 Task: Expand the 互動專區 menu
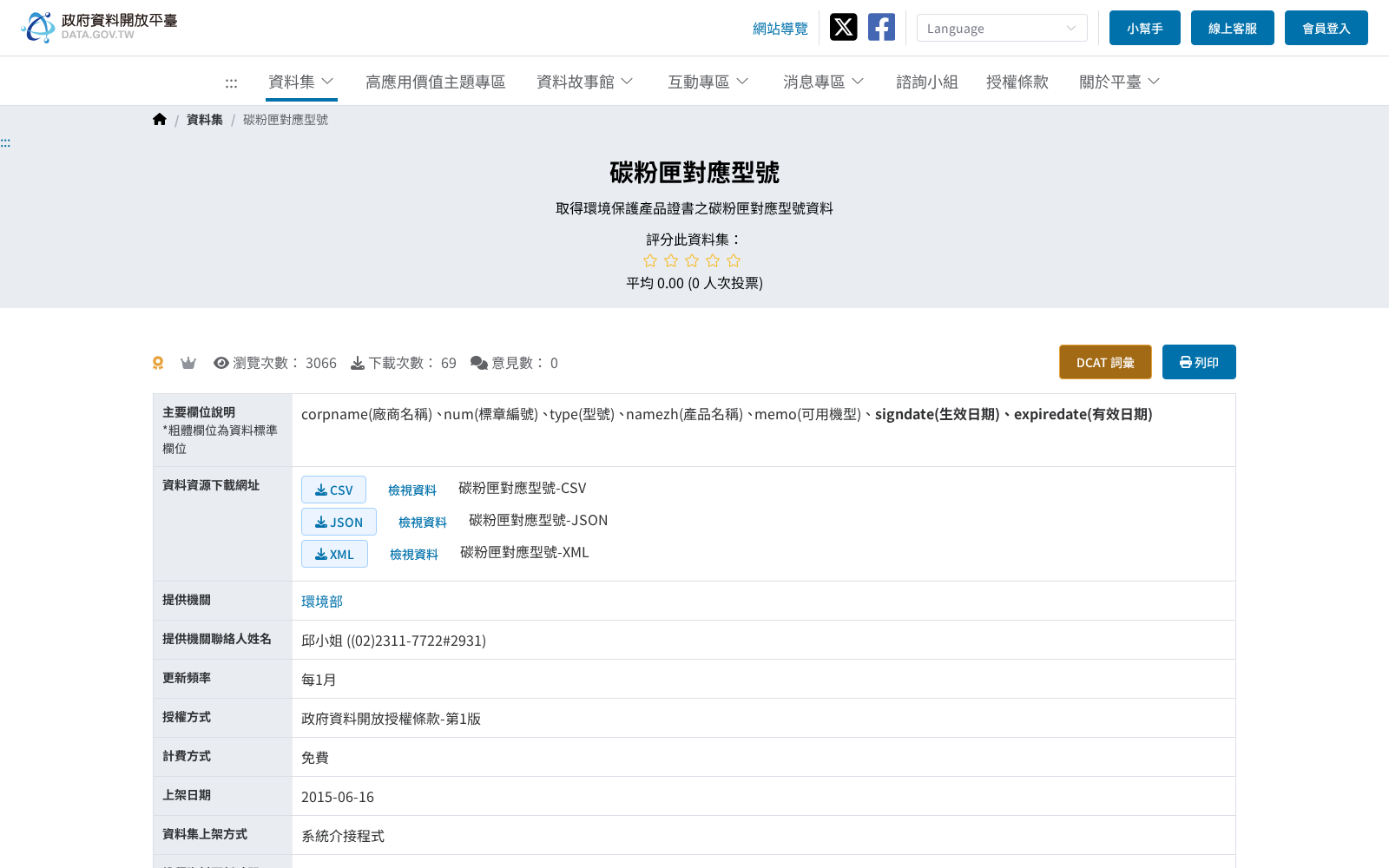click(708, 82)
